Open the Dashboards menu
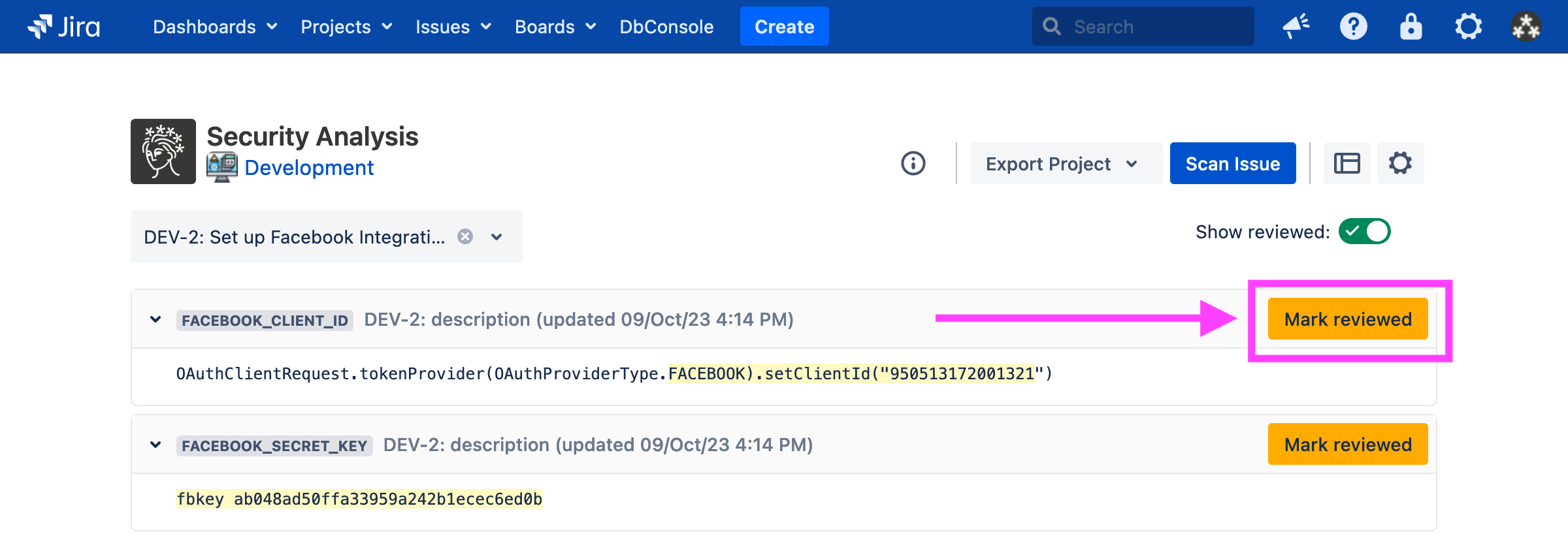Image resolution: width=1568 pixels, height=536 pixels. click(215, 27)
